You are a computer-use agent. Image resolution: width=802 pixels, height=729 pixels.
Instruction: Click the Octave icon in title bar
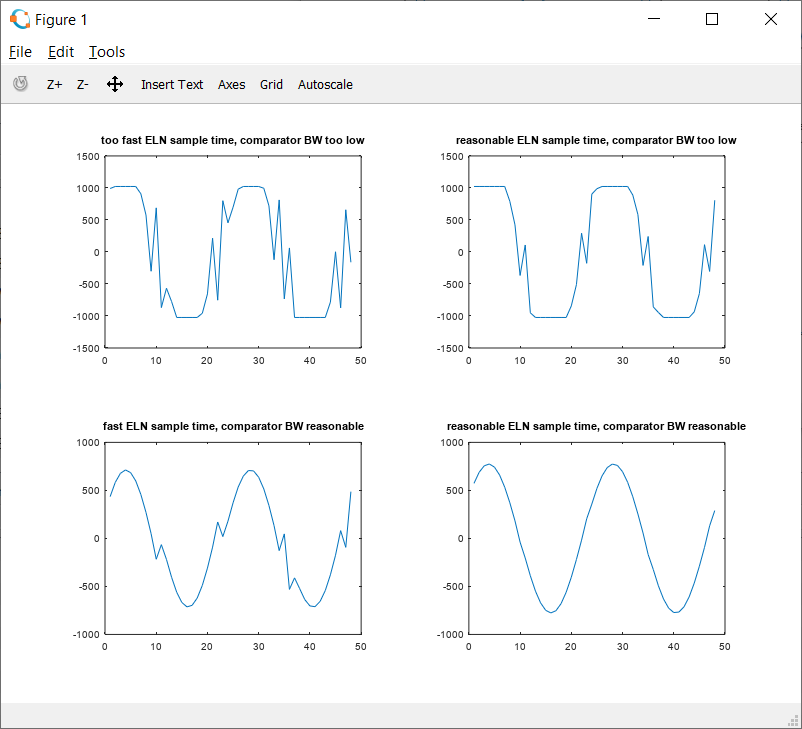[x=19, y=19]
